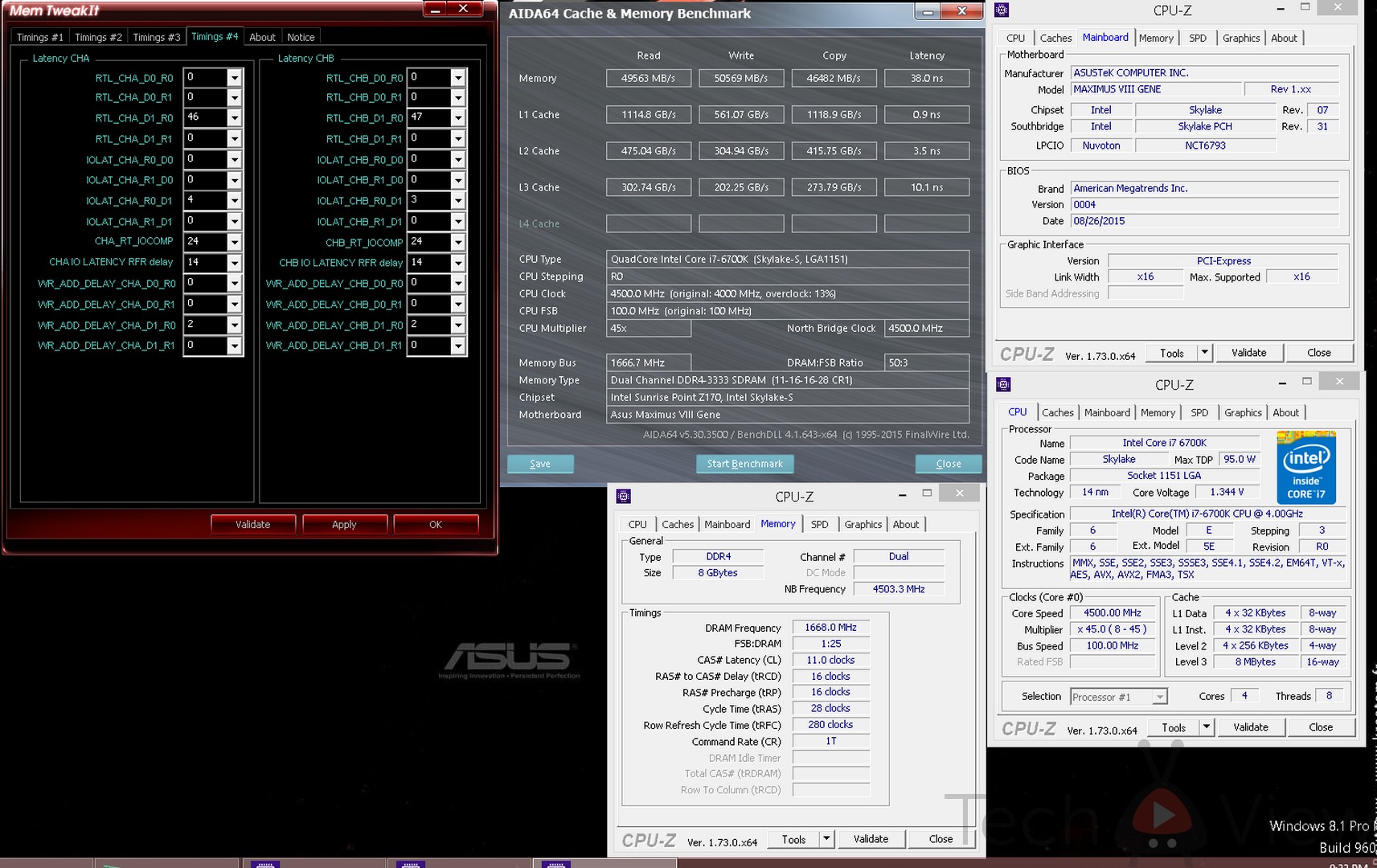
Task: Open the About tab in Mem TweakIt
Action: pyautogui.click(x=262, y=37)
